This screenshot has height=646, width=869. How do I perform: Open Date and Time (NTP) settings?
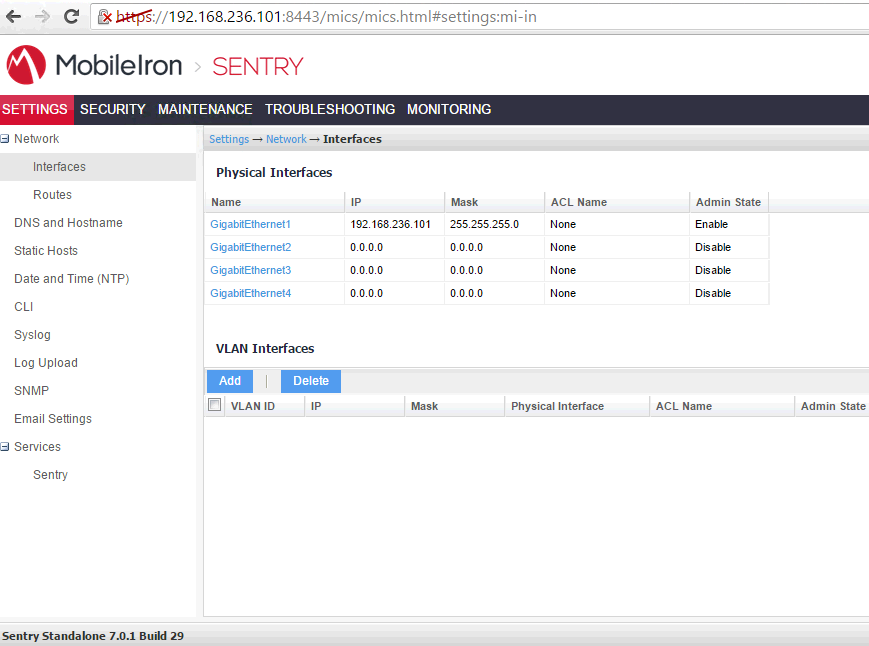pos(71,279)
